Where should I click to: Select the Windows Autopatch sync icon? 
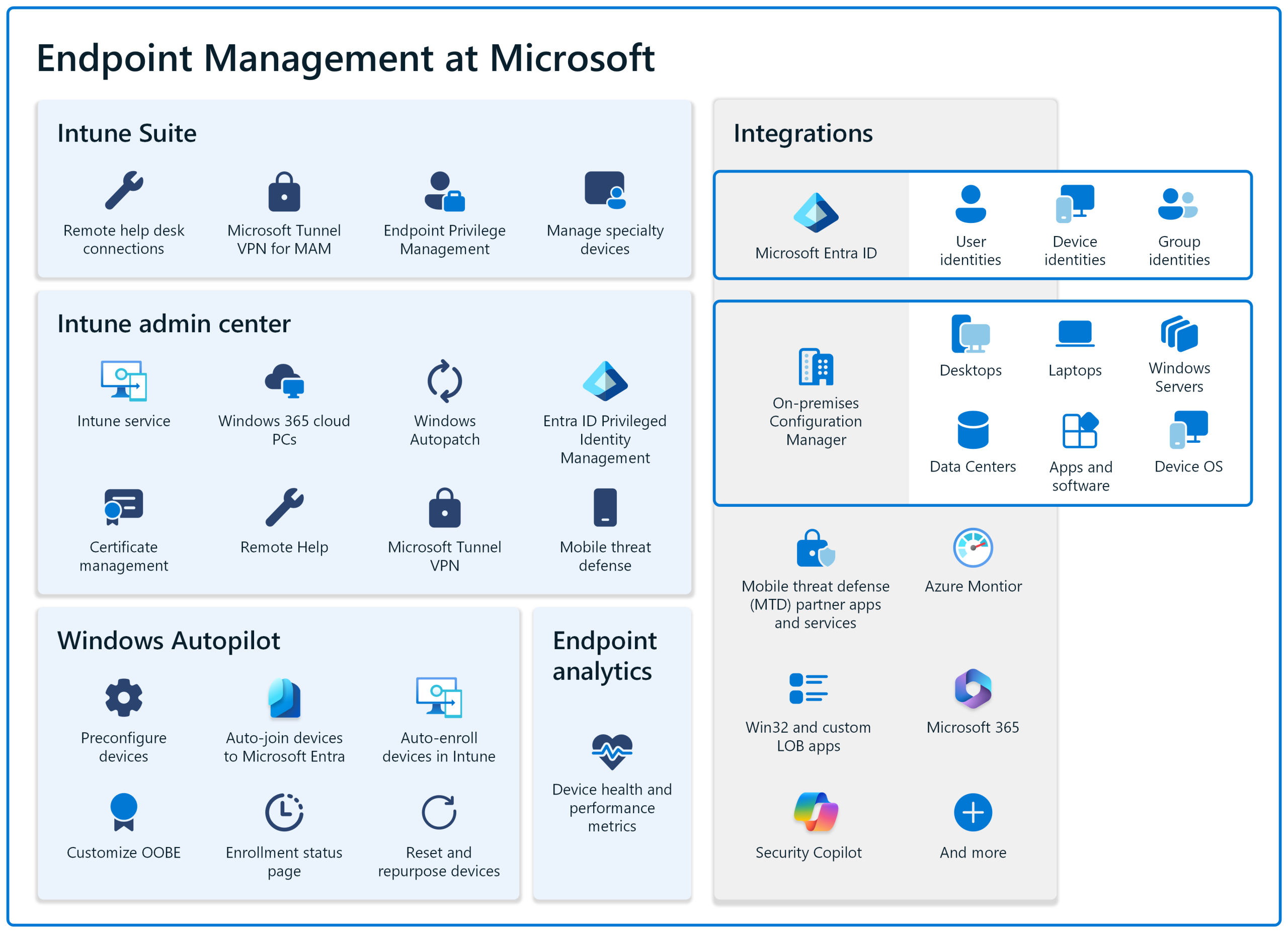pyautogui.click(x=445, y=381)
